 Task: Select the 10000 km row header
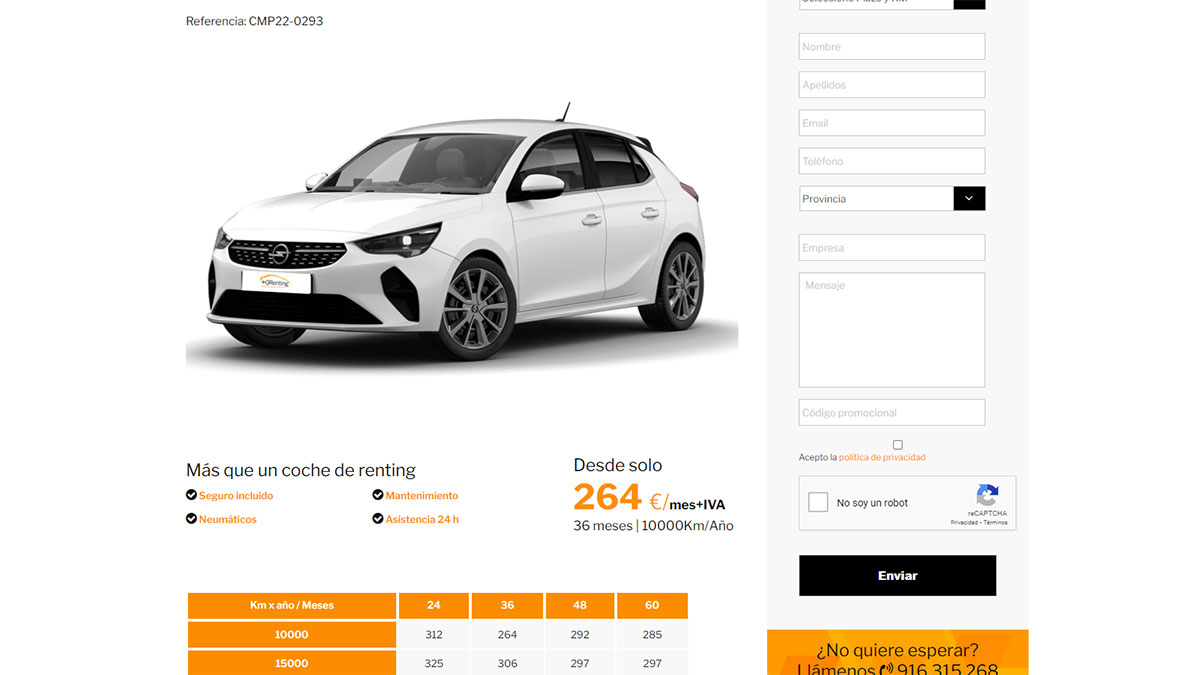pos(292,634)
